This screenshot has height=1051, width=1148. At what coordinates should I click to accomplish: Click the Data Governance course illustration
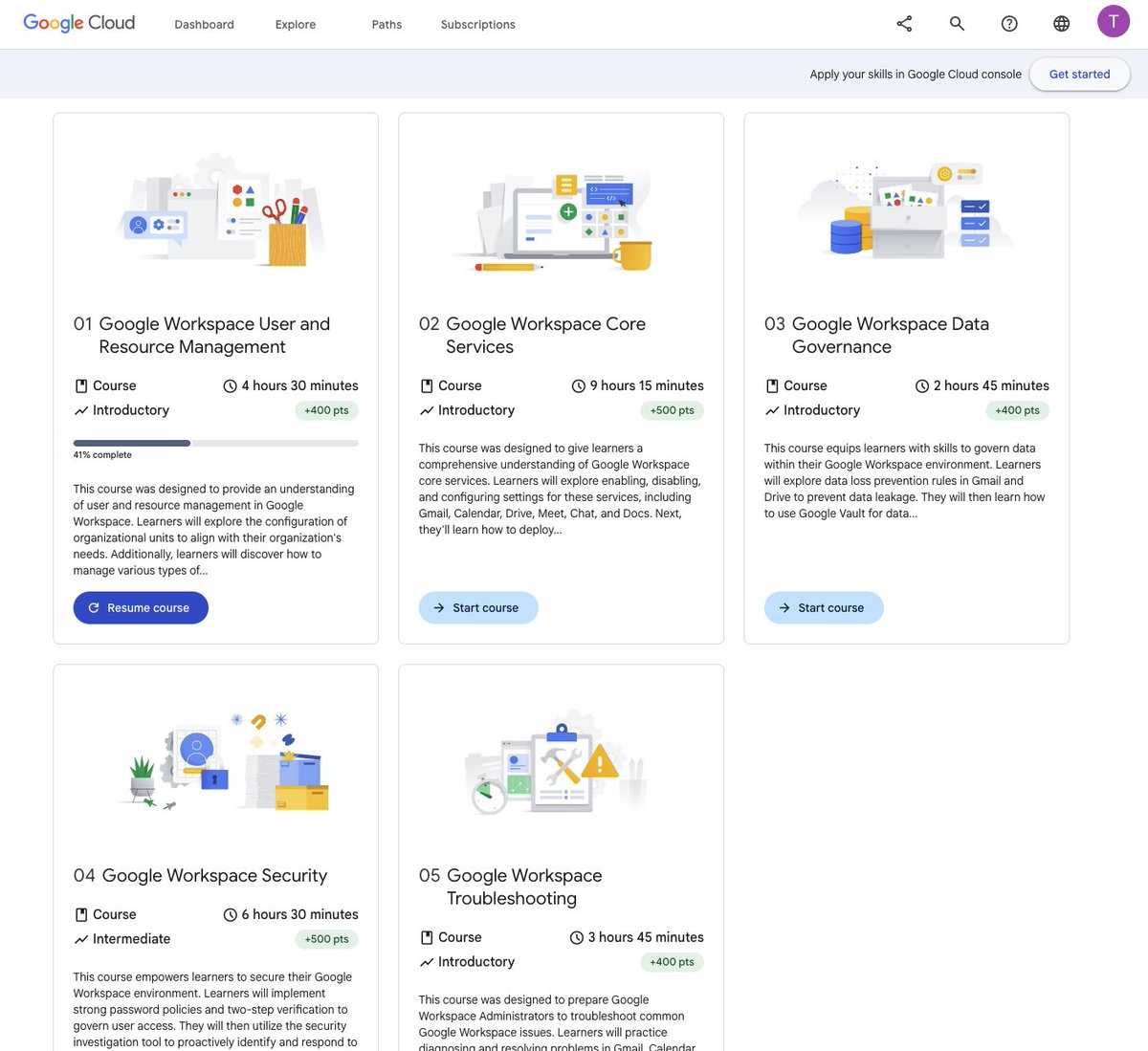907,210
